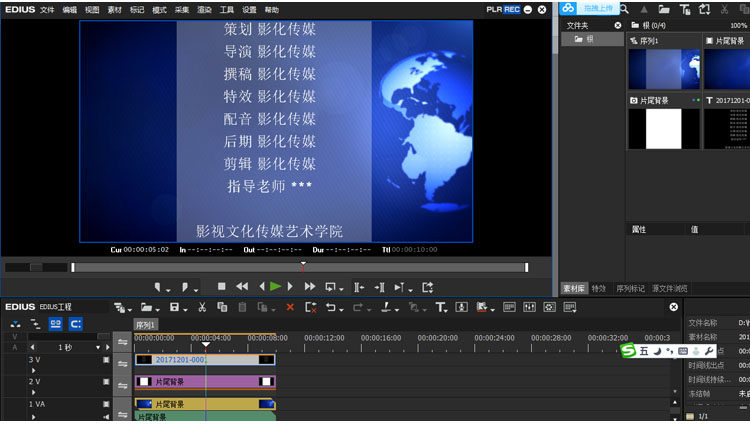Jump to the previous edit point
The height and width of the screenshot is (425, 750).
click(359, 287)
